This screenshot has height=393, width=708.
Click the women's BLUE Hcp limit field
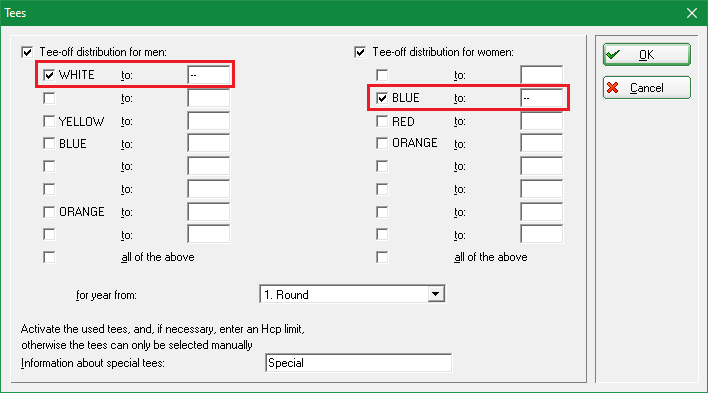point(541,98)
